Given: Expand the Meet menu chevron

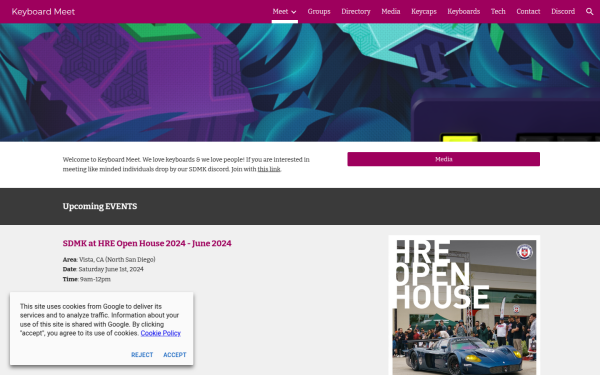Looking at the screenshot, I should pos(293,12).
